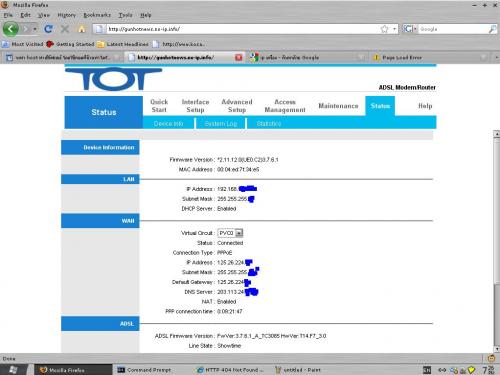Click the URL address bar field

242,29
